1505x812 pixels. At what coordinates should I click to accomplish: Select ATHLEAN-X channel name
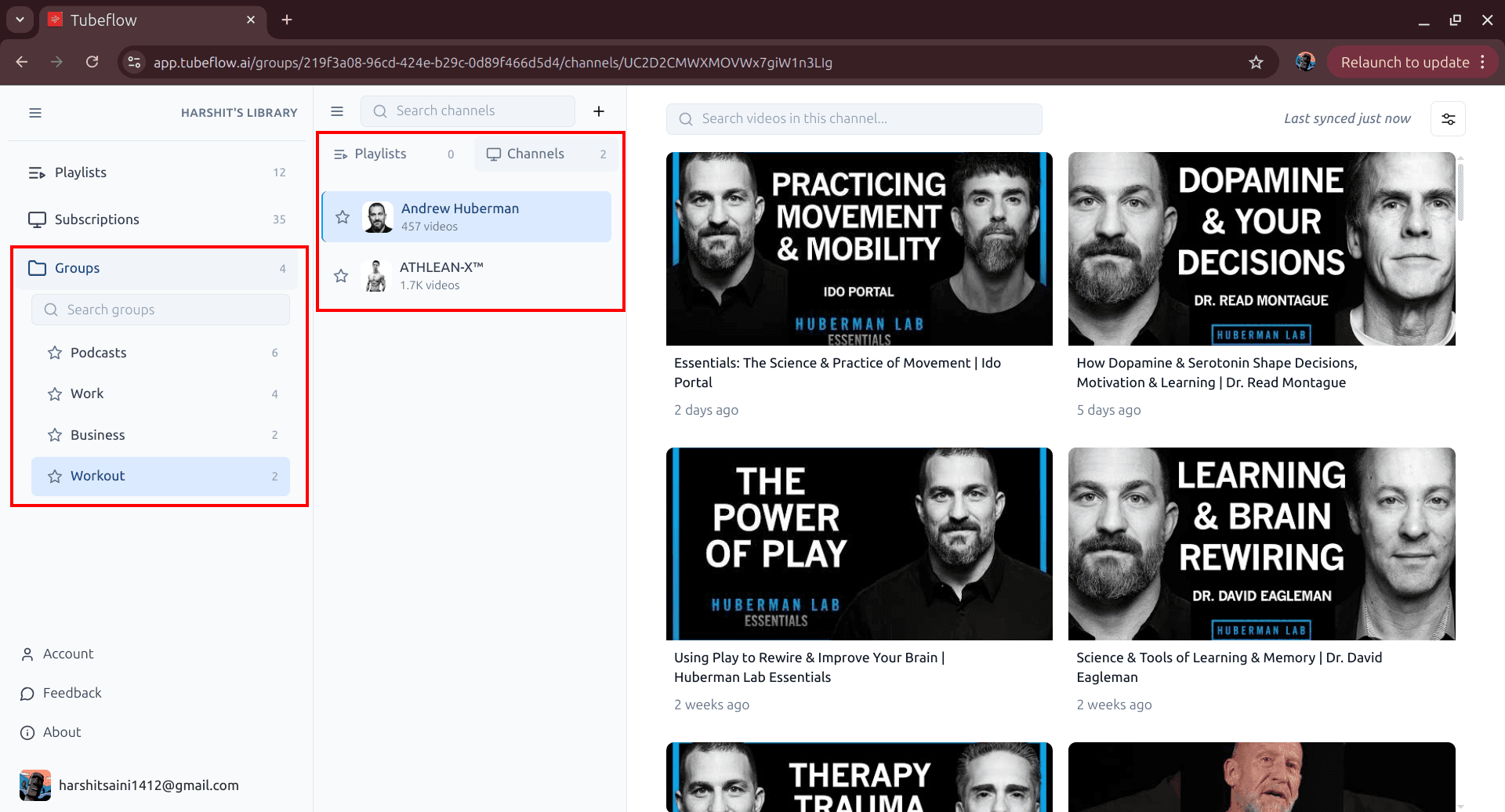tap(441, 267)
